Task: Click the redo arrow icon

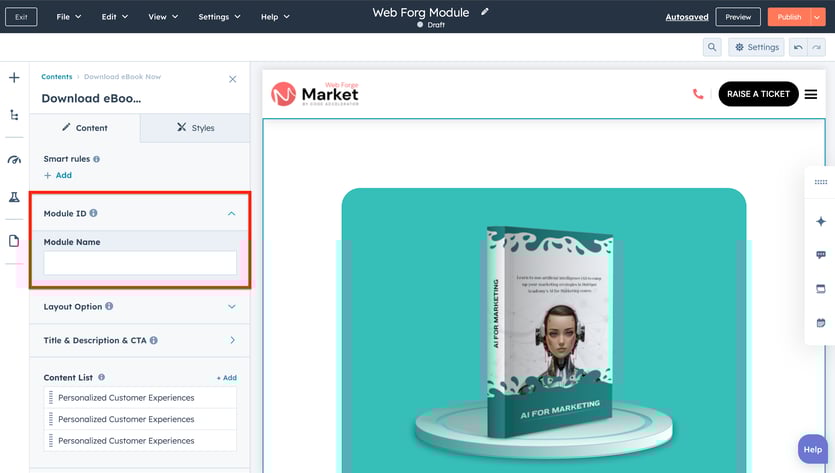Action: 816,47
